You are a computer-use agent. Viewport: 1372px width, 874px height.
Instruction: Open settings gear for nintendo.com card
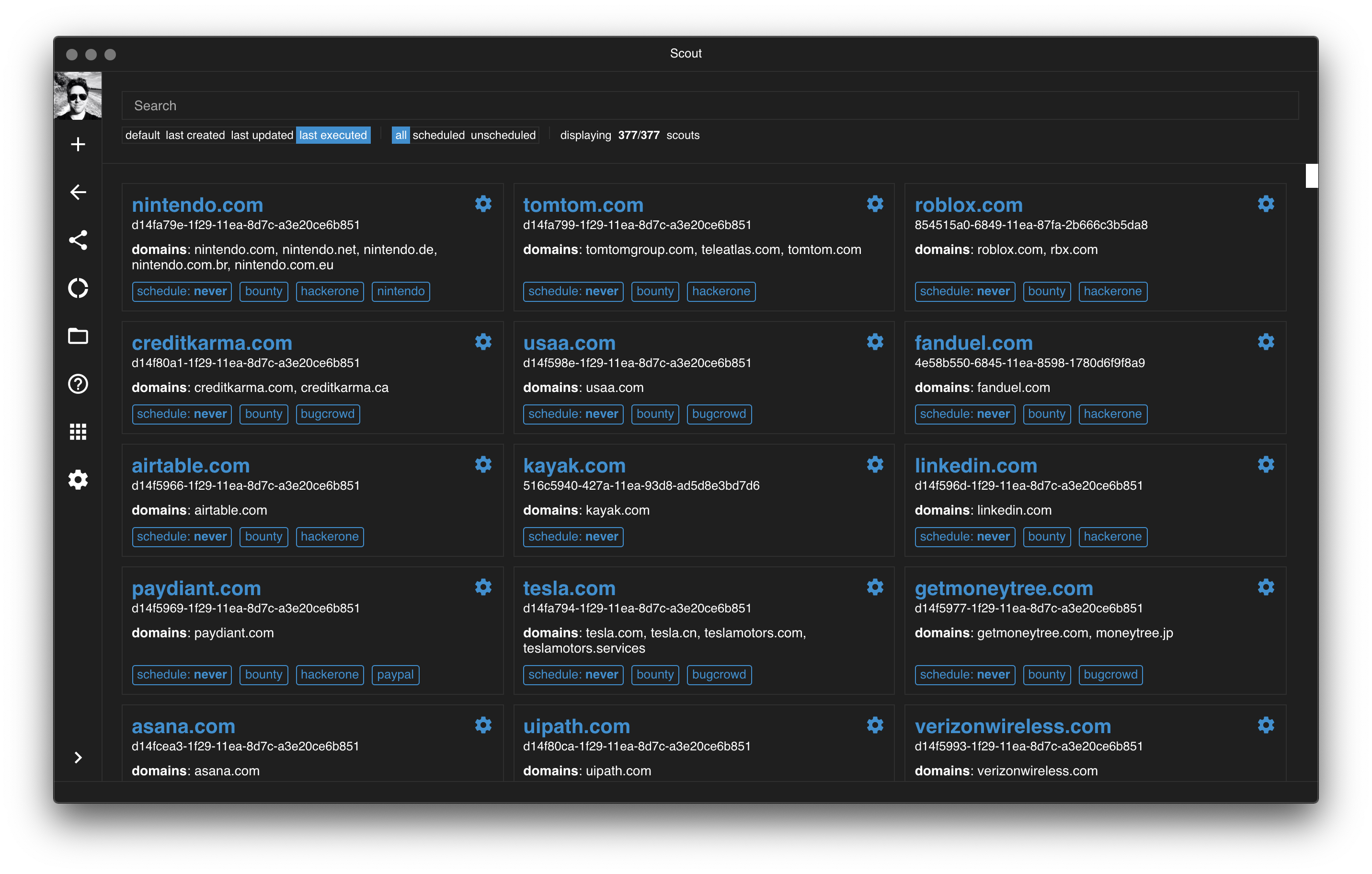[x=483, y=203]
